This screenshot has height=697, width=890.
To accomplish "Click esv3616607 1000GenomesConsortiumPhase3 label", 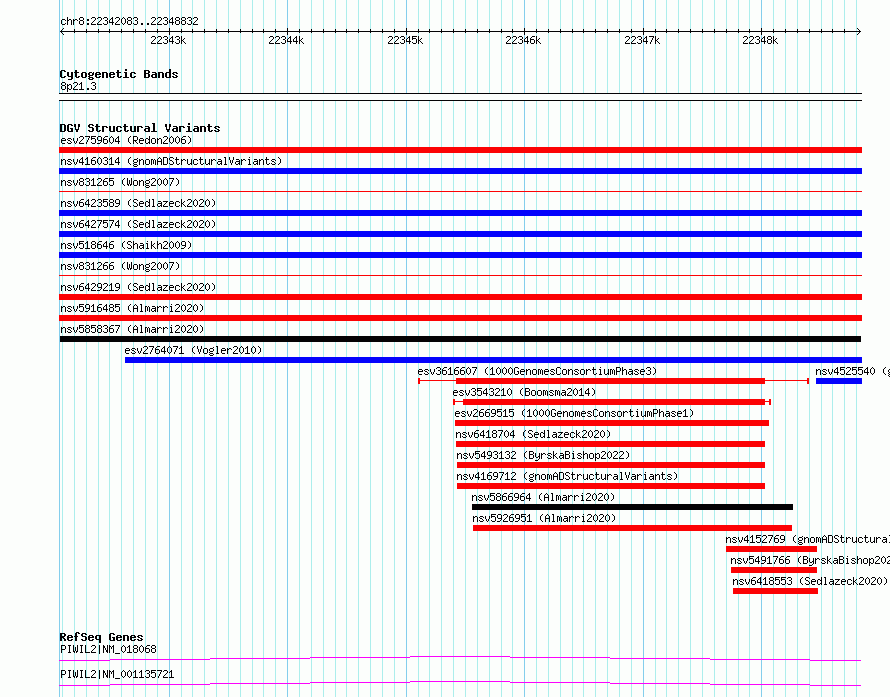I will point(537,371).
